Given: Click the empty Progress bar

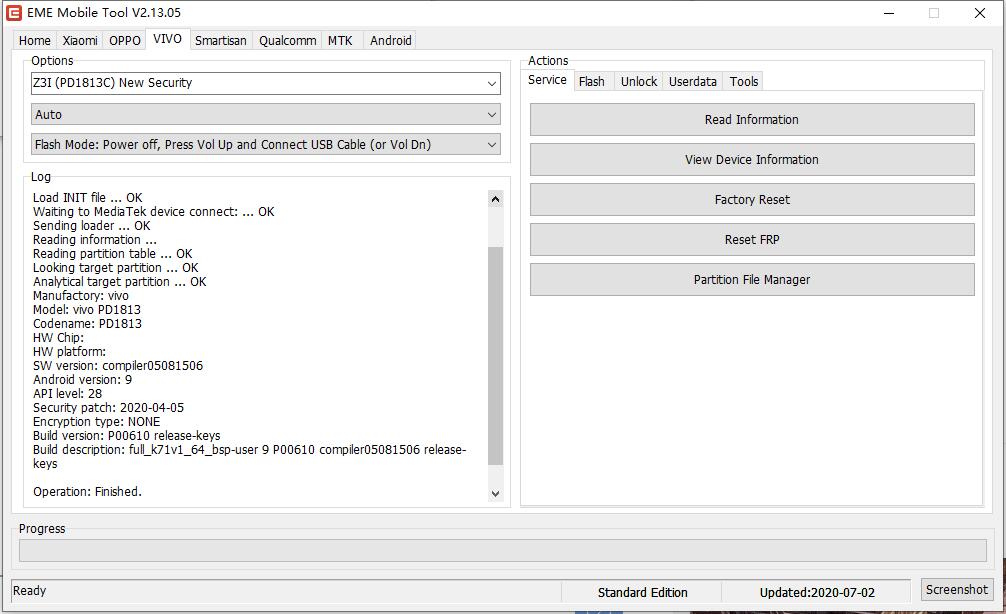Looking at the screenshot, I should (502, 550).
